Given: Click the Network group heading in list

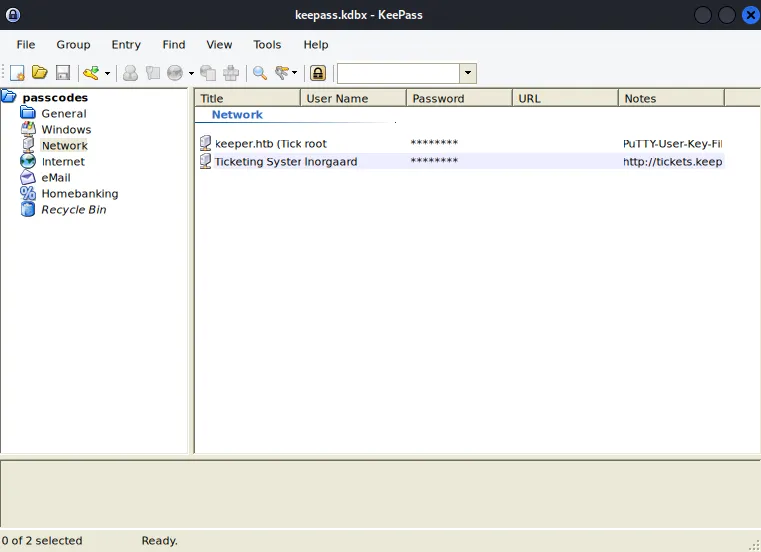Looking at the screenshot, I should coord(237,115).
